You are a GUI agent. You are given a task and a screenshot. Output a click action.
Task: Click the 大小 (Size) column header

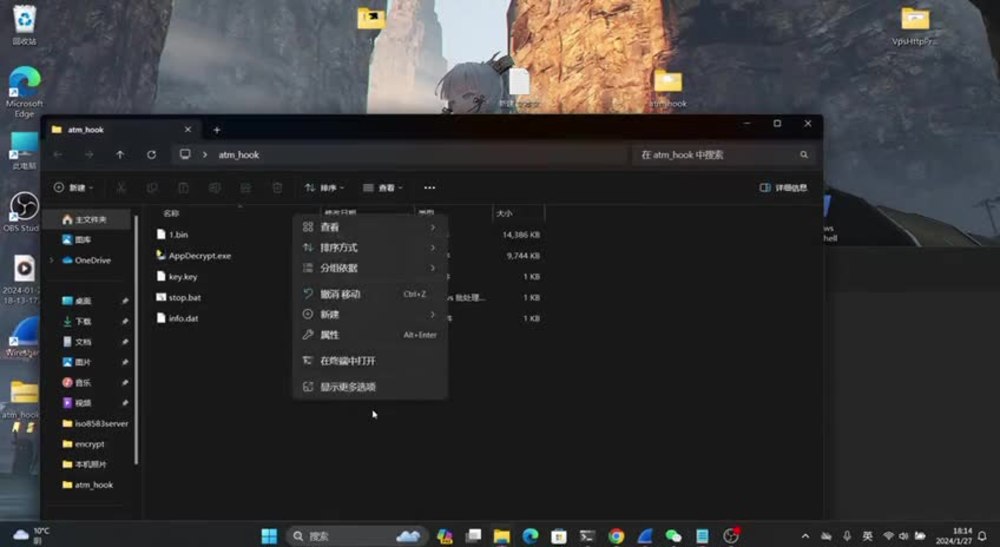coord(504,213)
